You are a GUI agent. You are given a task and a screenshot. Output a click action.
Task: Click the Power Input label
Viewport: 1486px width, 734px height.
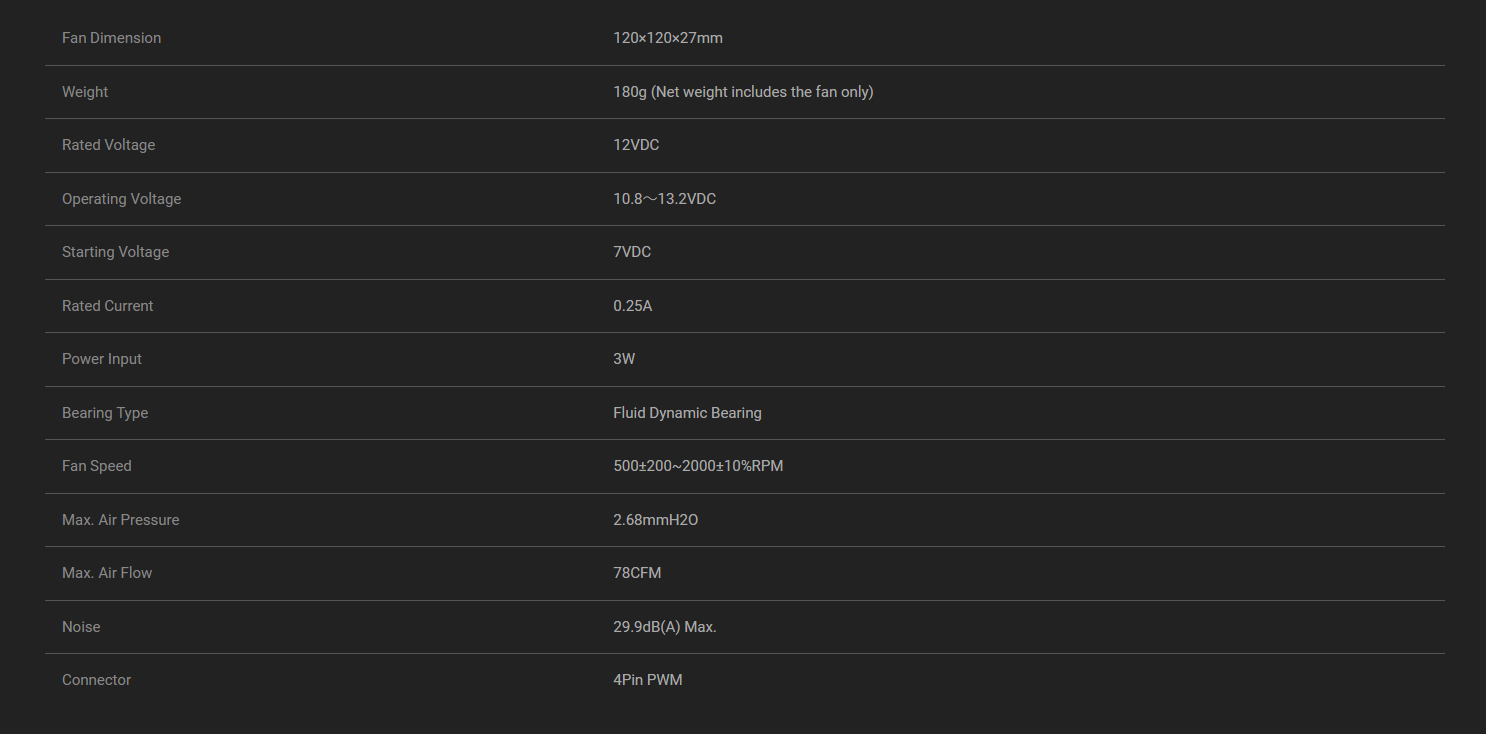[x=102, y=359]
